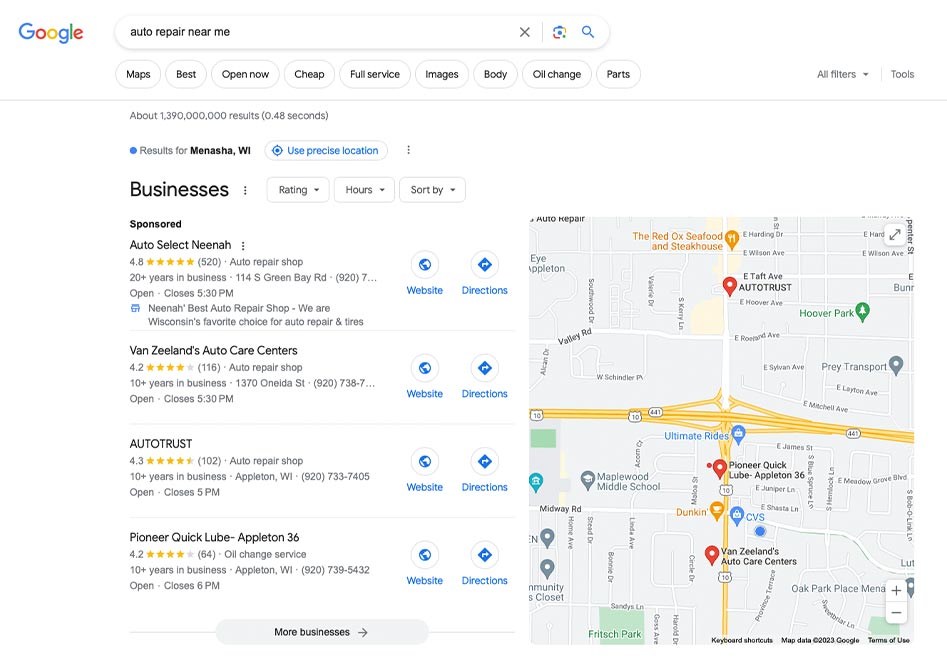Screen dimensions: 947x664
Task: Open Van Zeeland's Auto Care website icon
Action: (425, 368)
